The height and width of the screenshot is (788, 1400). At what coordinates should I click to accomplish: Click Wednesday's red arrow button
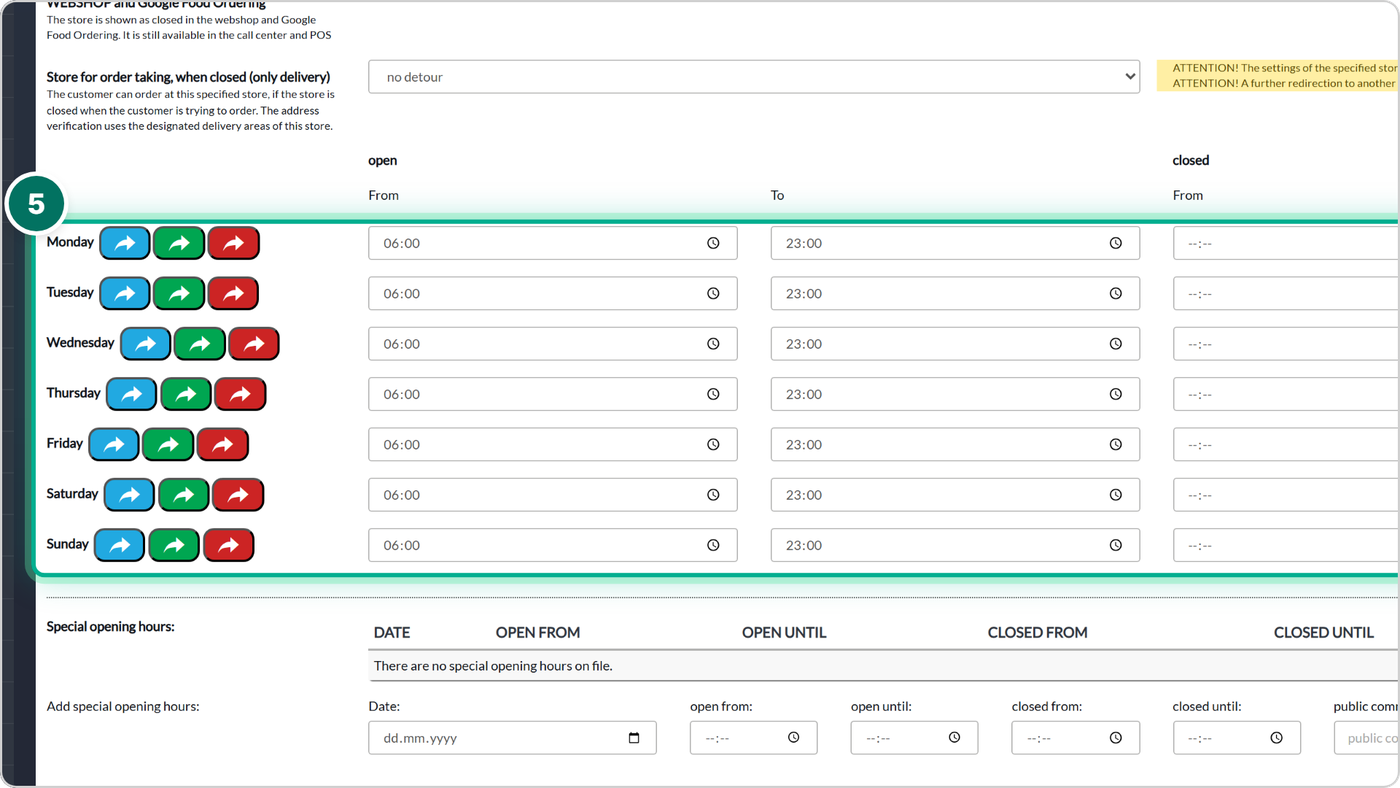254,343
